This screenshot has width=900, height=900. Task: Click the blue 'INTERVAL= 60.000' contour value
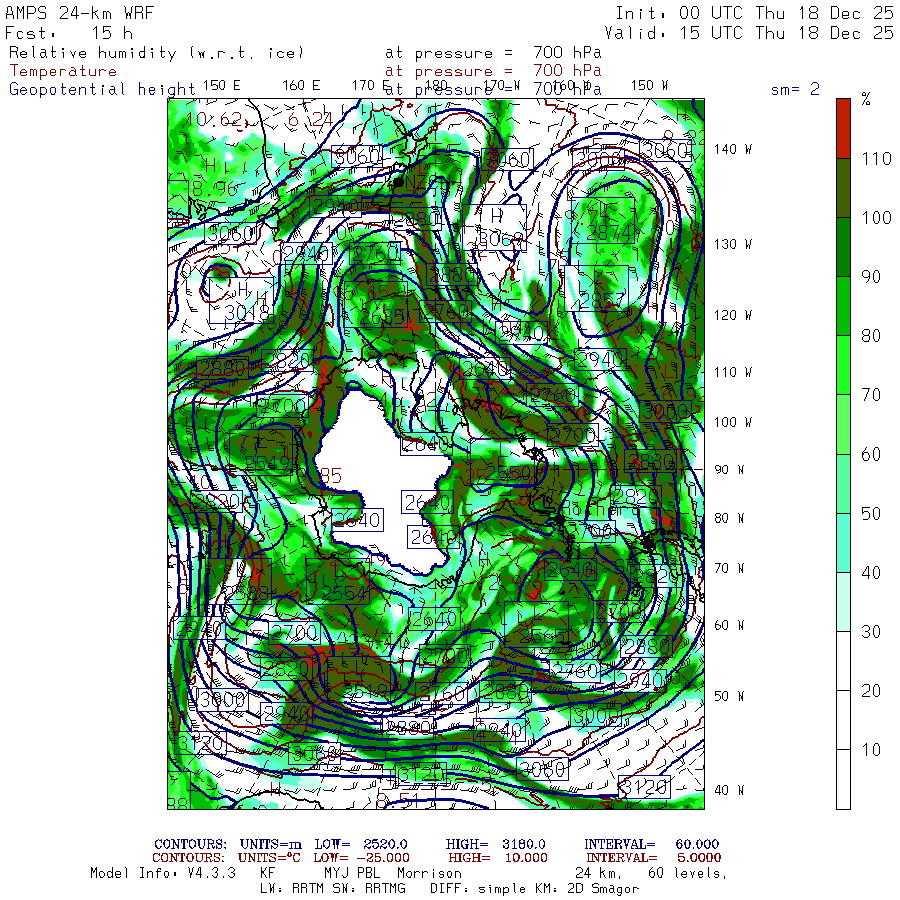point(651,844)
